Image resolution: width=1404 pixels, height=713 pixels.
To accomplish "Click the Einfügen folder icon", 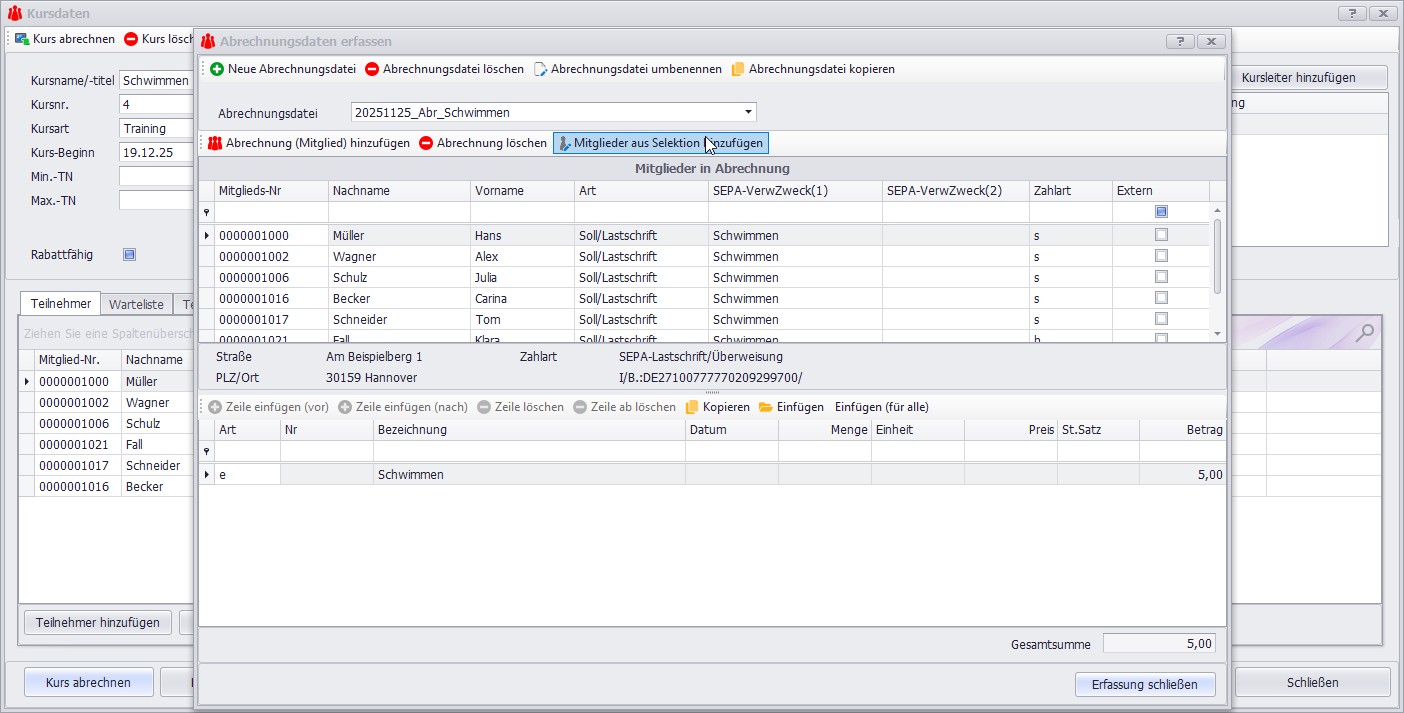I will tap(766, 407).
